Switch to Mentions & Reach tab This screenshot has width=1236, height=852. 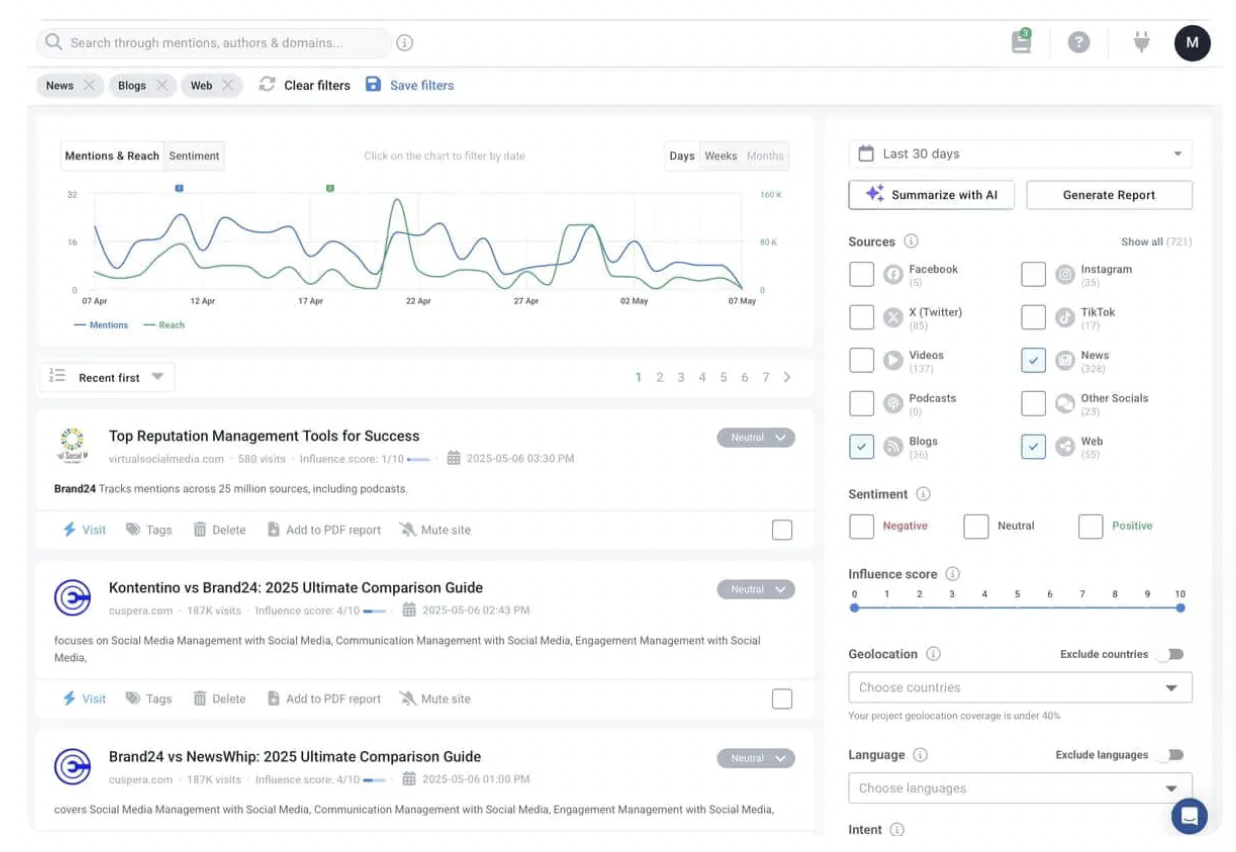click(x=112, y=156)
